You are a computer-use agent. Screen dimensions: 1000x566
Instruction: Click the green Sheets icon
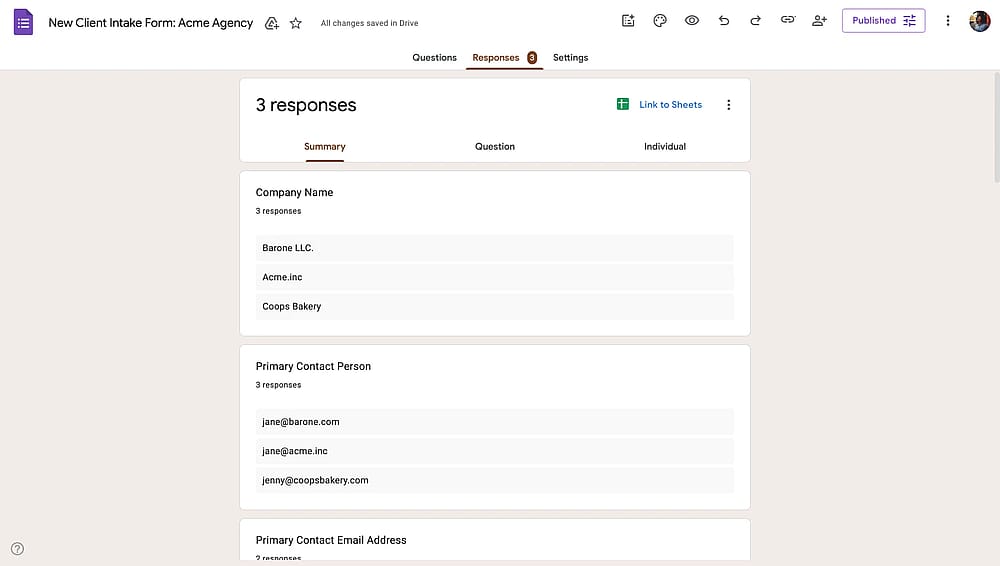[x=622, y=104]
